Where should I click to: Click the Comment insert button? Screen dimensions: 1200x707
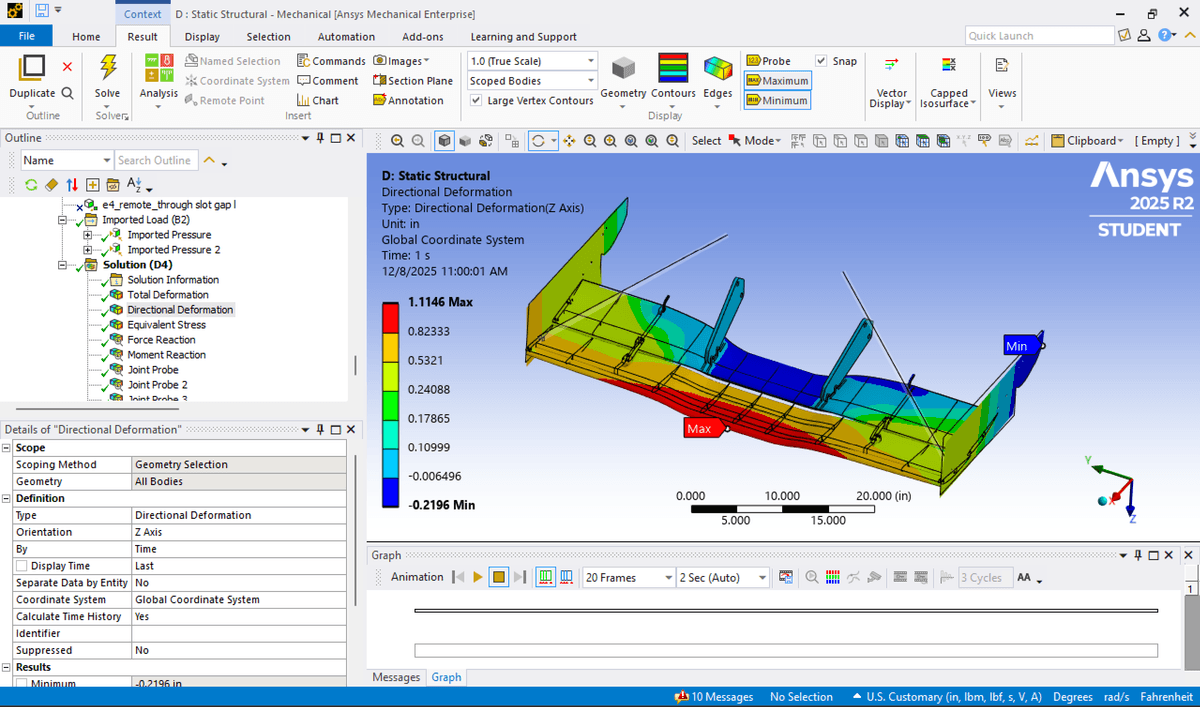tap(328, 81)
